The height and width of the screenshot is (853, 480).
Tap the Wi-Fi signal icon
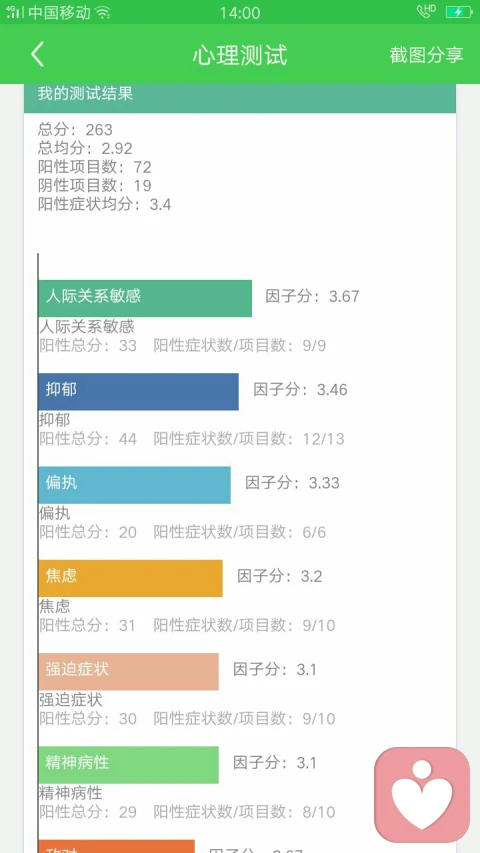[102, 12]
